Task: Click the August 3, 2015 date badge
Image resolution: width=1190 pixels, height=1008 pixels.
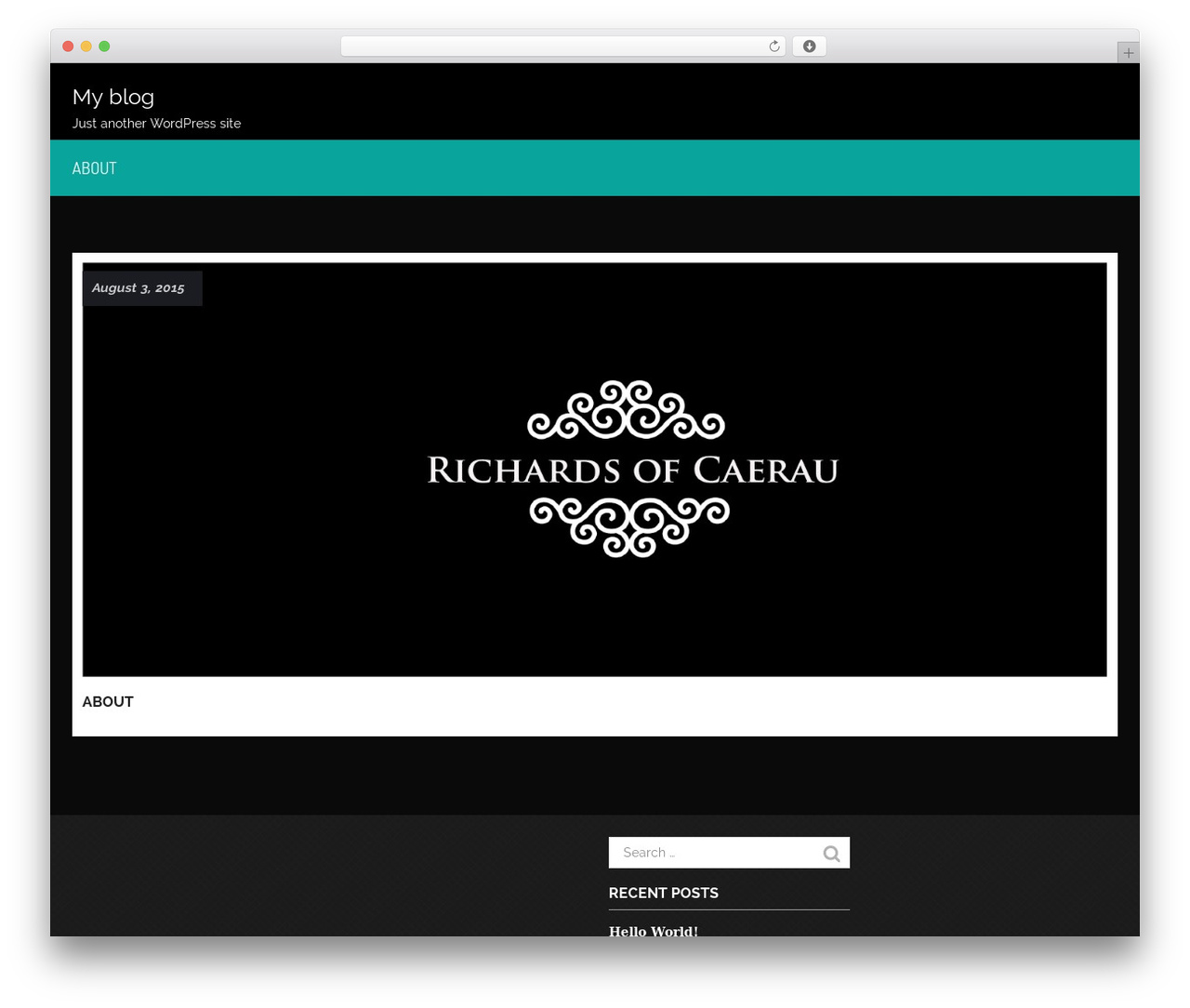Action: (142, 288)
